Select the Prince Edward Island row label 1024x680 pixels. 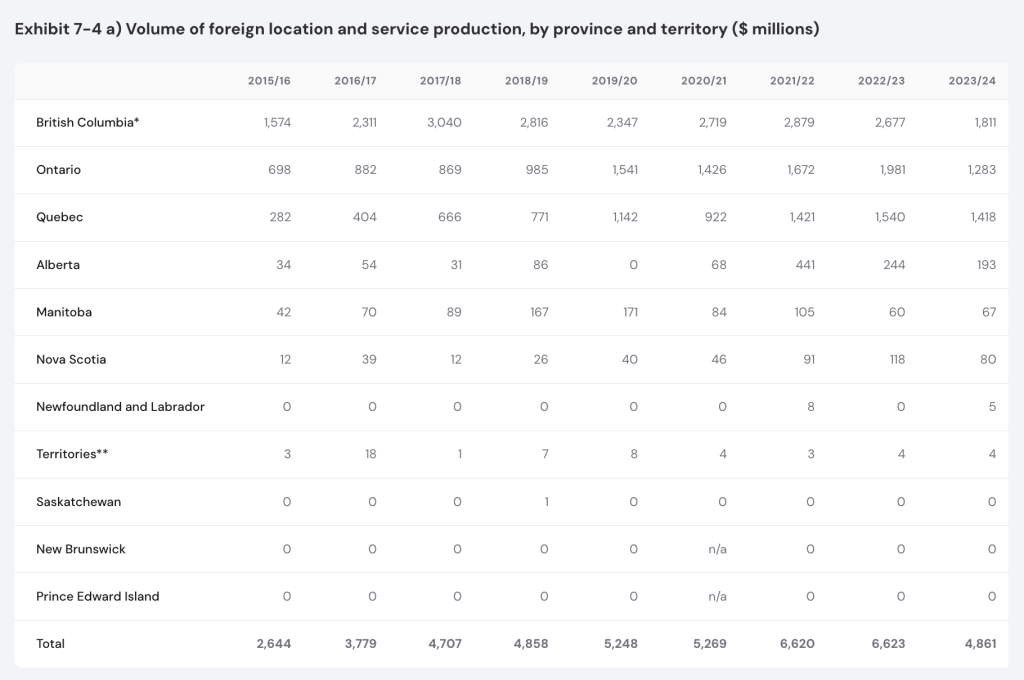pos(97,596)
